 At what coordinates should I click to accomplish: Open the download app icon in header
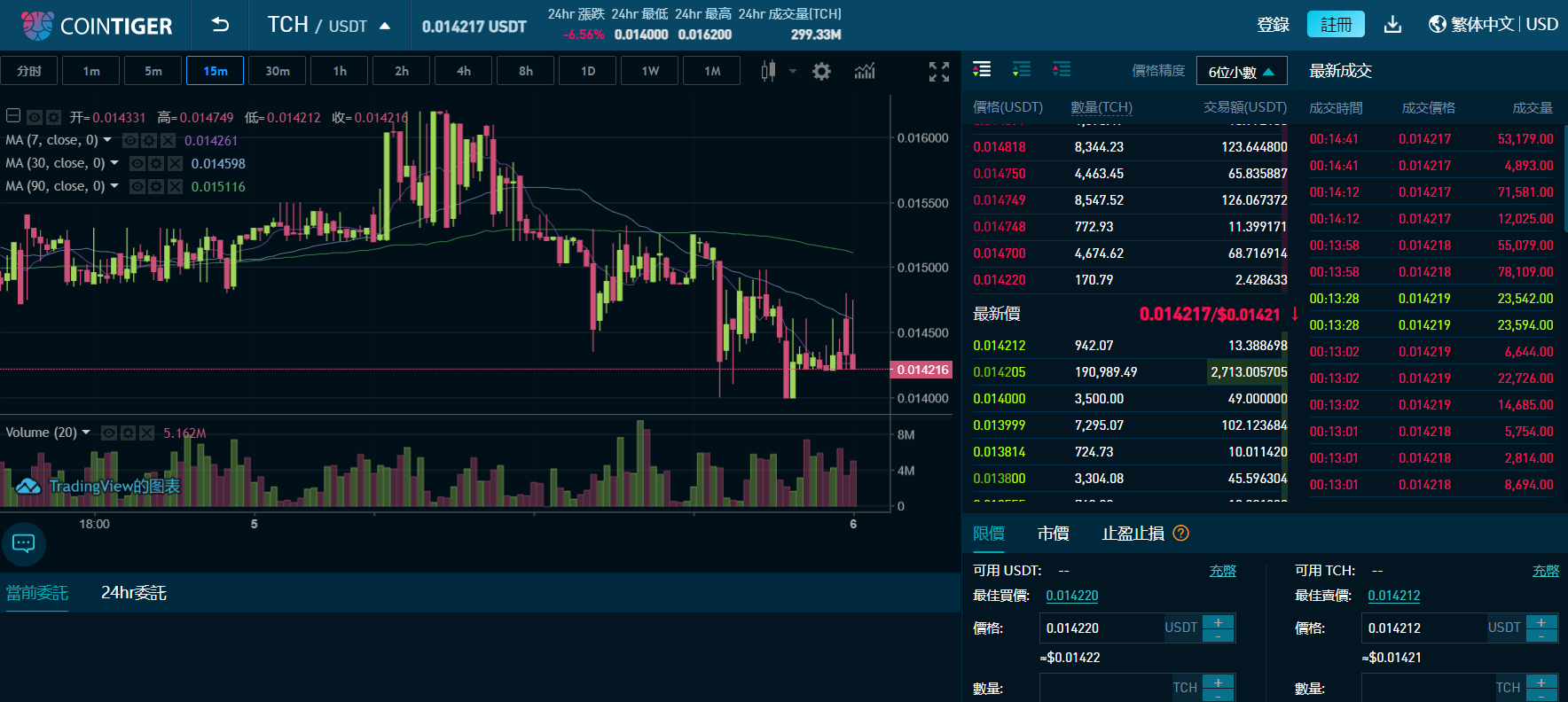1392,25
